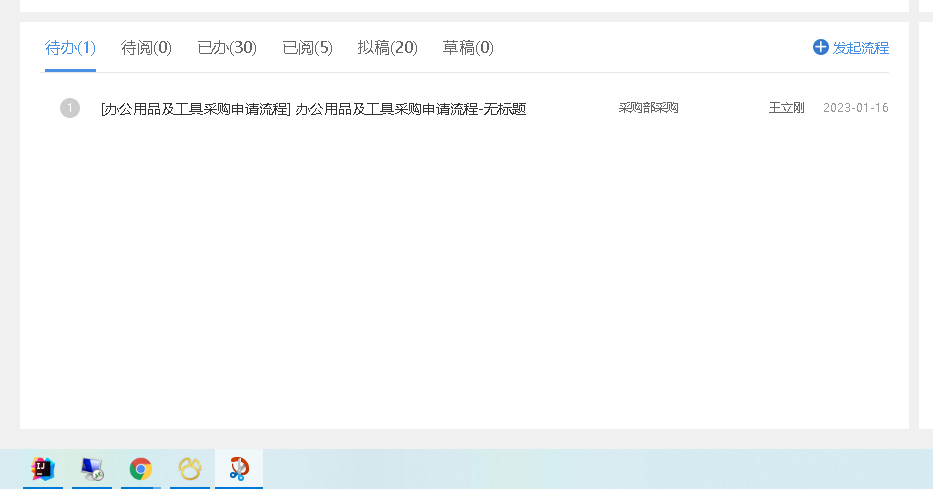Click the 采购部采购 text
Screen dimensions: 933x489
point(649,108)
